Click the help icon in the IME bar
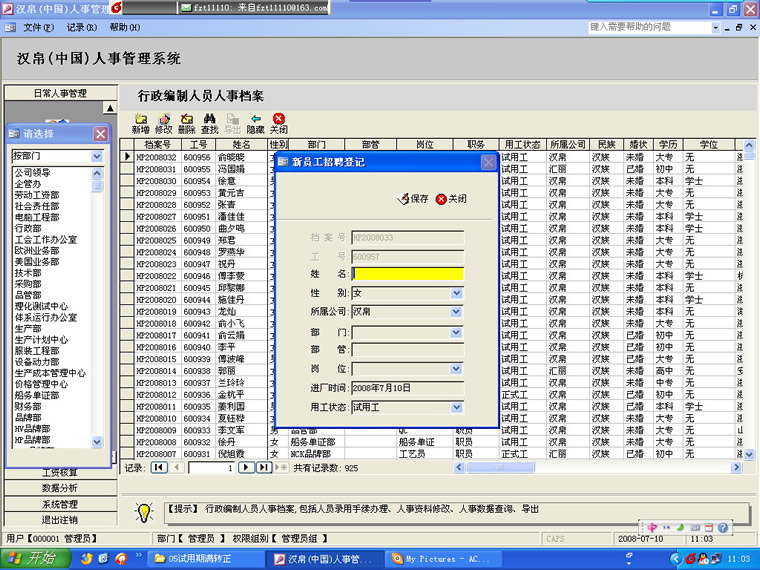 click(x=723, y=527)
